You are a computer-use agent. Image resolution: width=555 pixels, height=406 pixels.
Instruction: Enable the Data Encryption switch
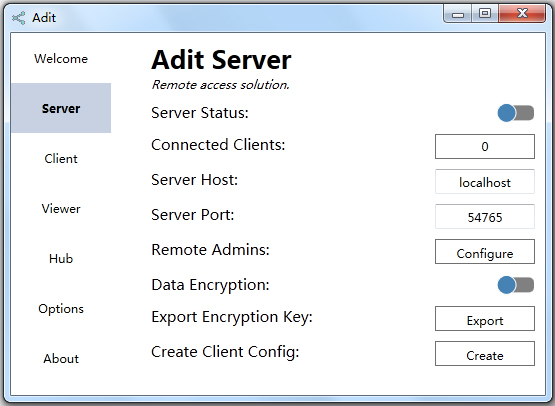click(x=516, y=285)
